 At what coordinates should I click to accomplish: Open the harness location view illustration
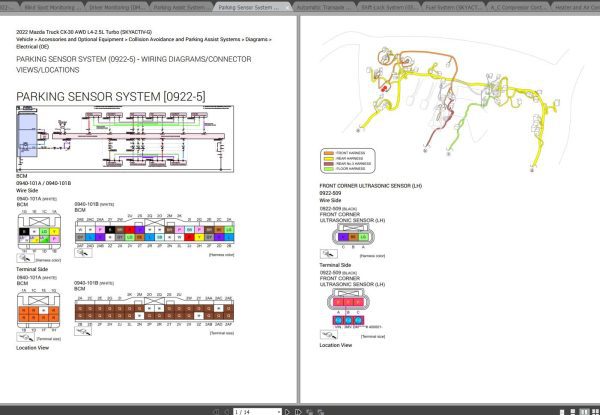(452, 103)
